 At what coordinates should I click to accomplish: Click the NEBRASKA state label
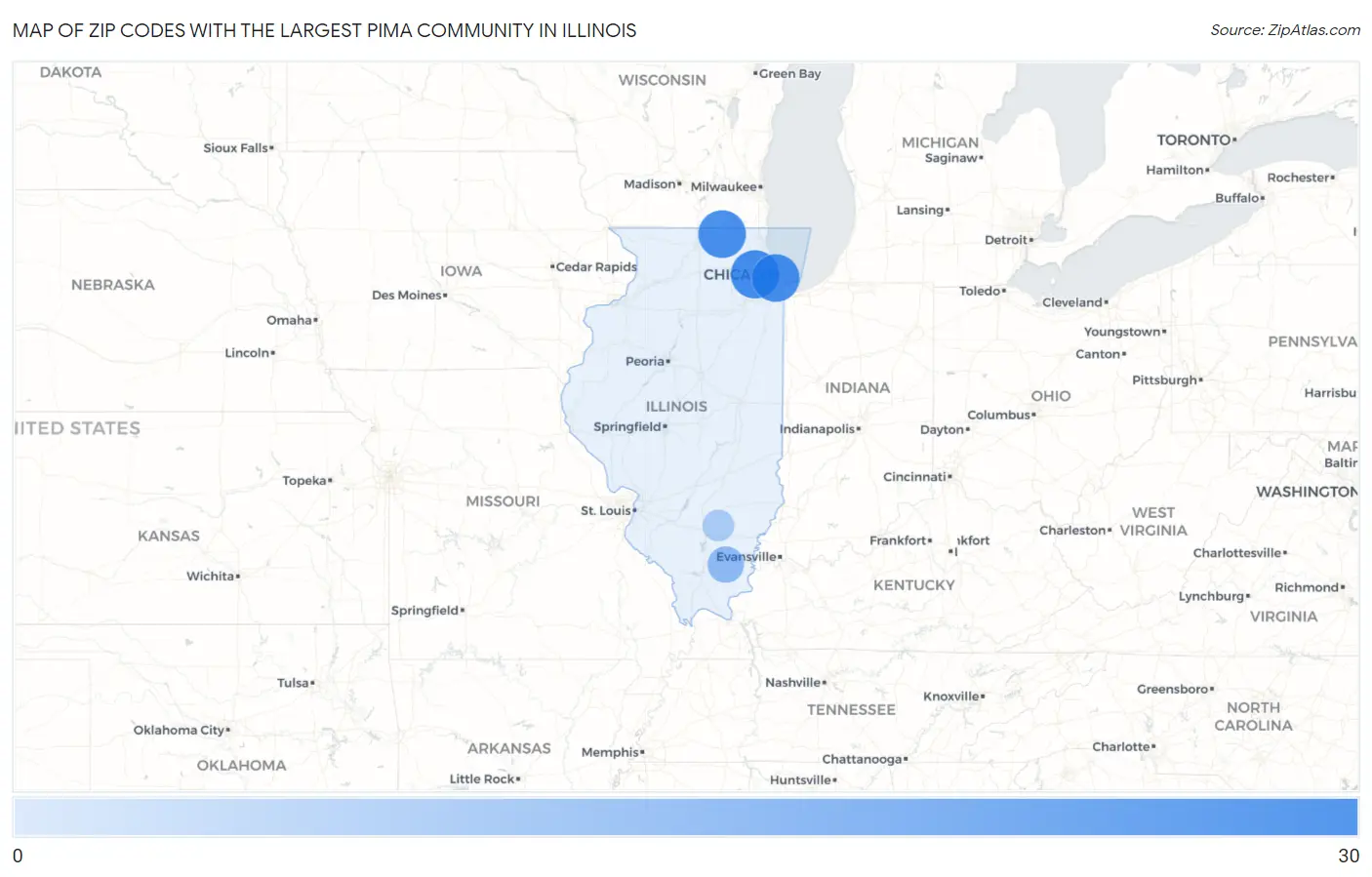pos(112,285)
